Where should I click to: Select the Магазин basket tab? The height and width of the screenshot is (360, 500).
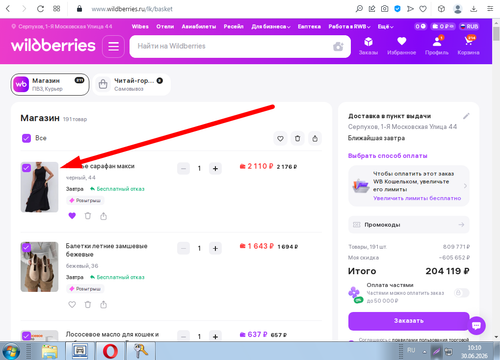(x=50, y=84)
